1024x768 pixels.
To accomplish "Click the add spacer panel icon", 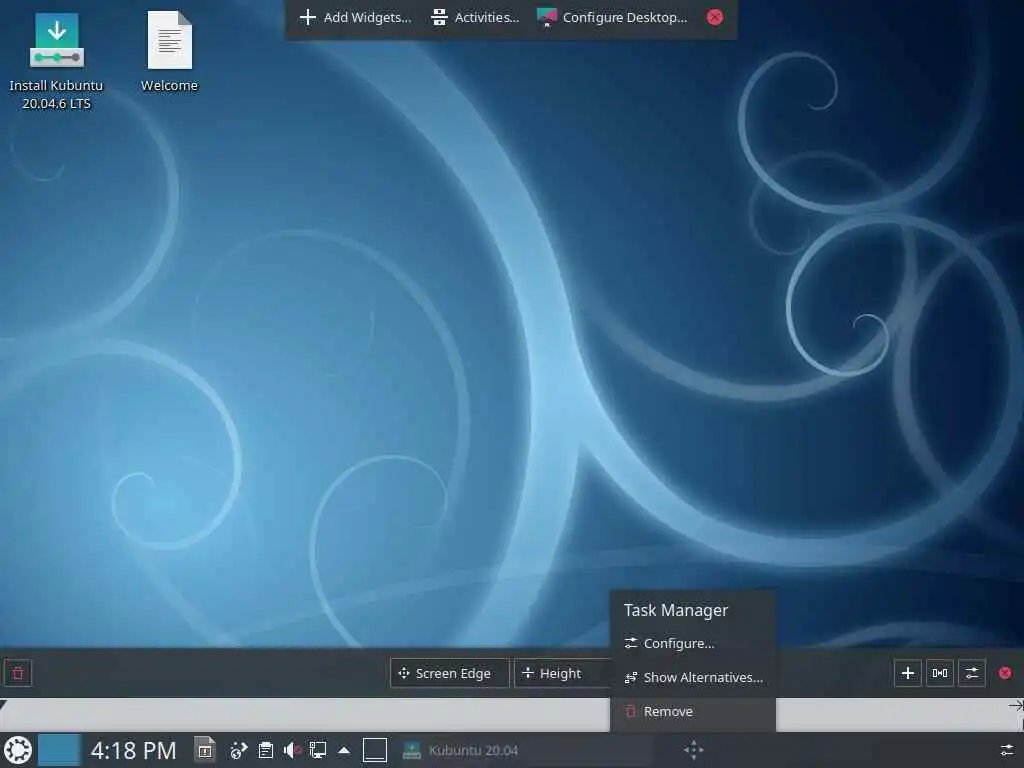I will pos(940,673).
